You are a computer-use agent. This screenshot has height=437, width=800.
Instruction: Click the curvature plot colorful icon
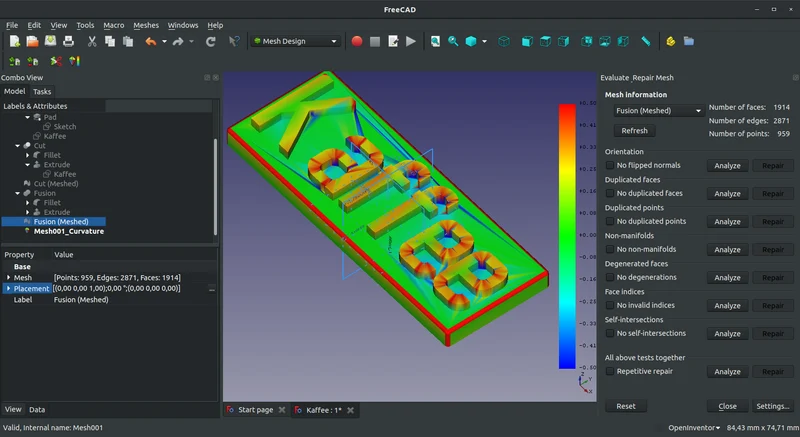74,61
